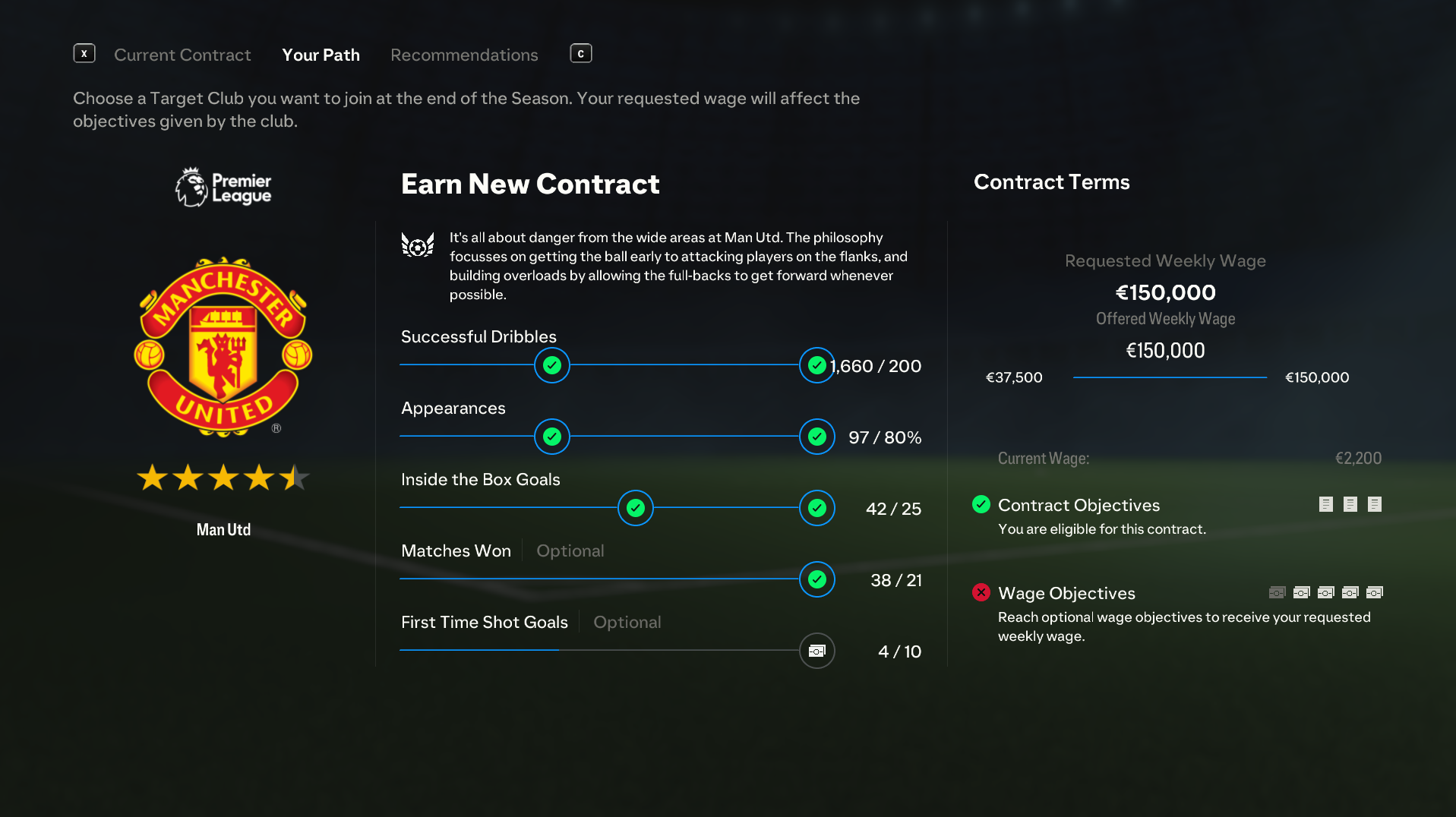The height and width of the screenshot is (817, 1456).
Task: Switch to the Current Contract tab
Action: 182,55
